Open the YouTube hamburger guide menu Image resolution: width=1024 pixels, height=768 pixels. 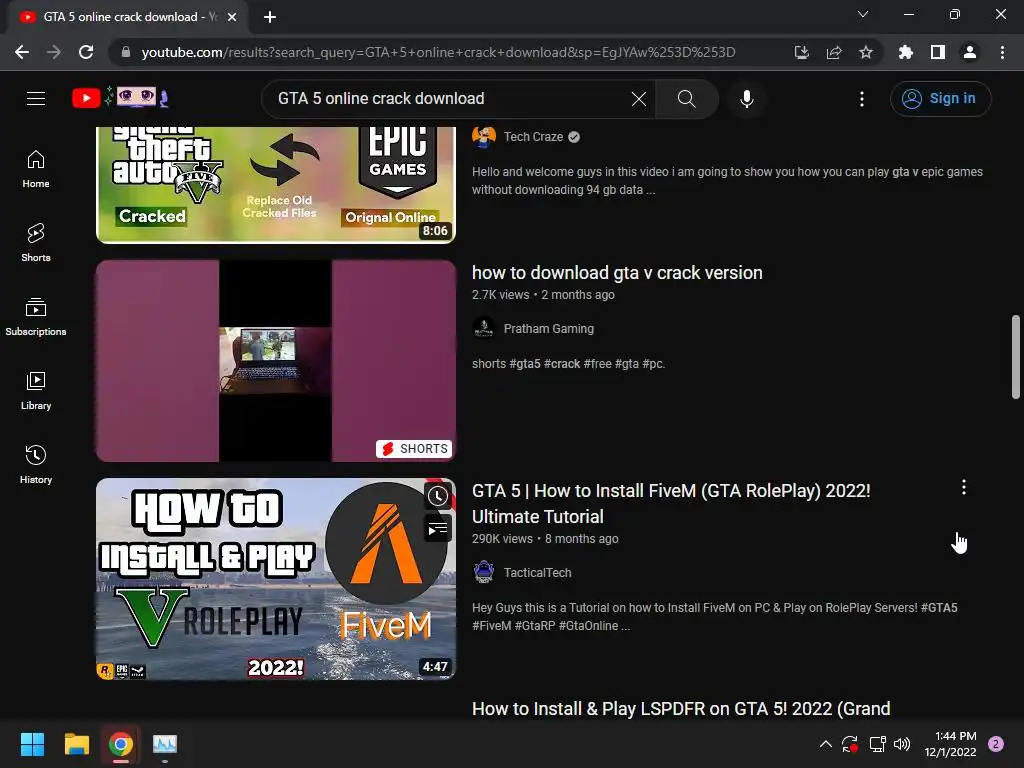(36, 99)
